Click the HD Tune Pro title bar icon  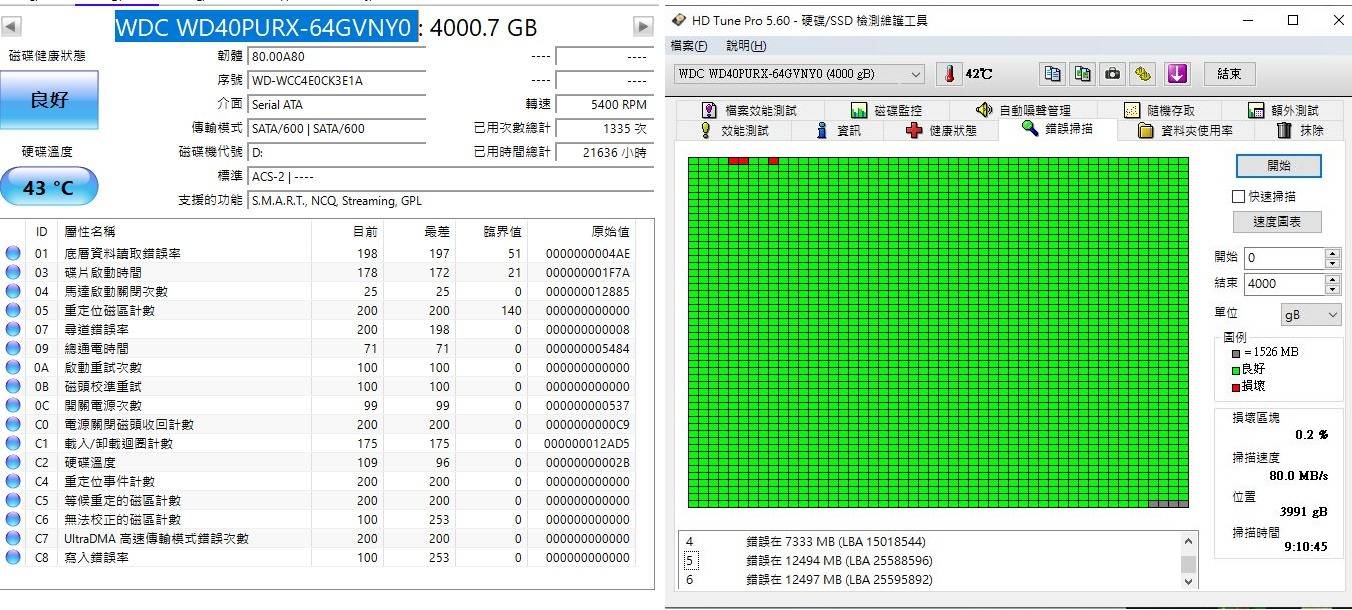(x=680, y=19)
